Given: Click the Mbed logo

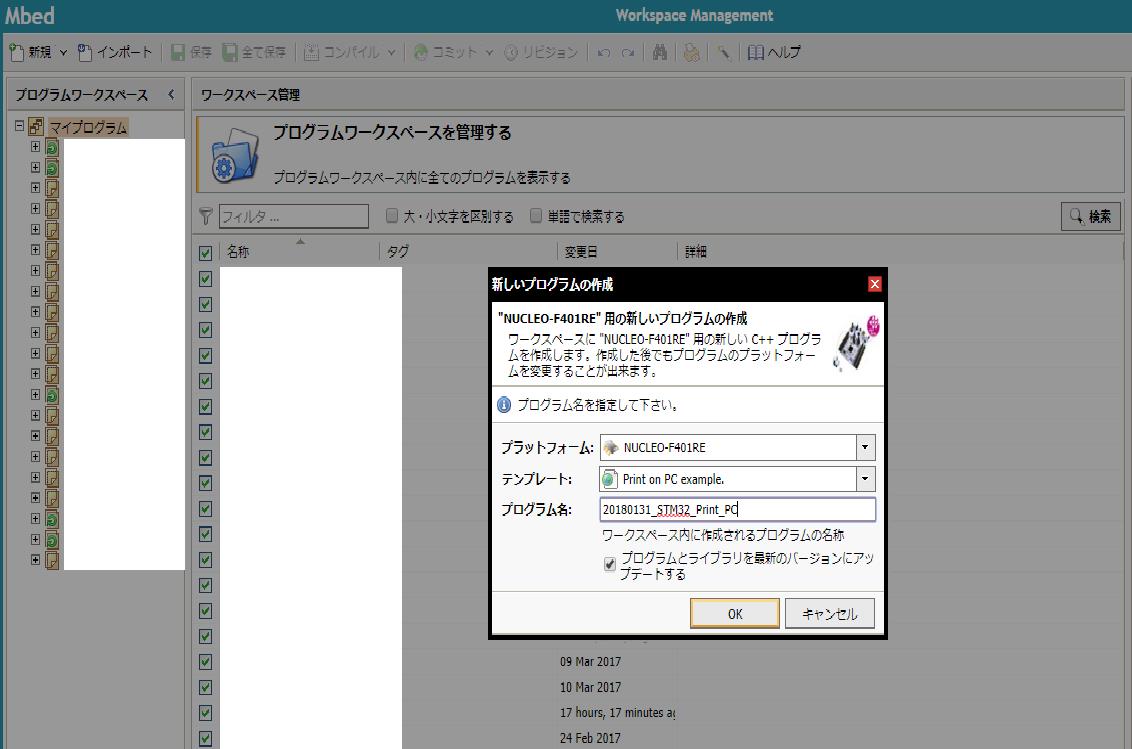Looking at the screenshot, I should point(30,15).
